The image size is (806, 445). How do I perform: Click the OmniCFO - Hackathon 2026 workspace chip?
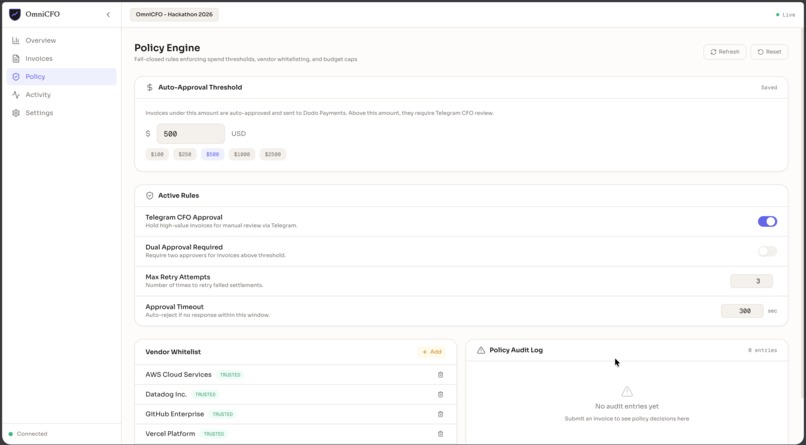(x=174, y=14)
